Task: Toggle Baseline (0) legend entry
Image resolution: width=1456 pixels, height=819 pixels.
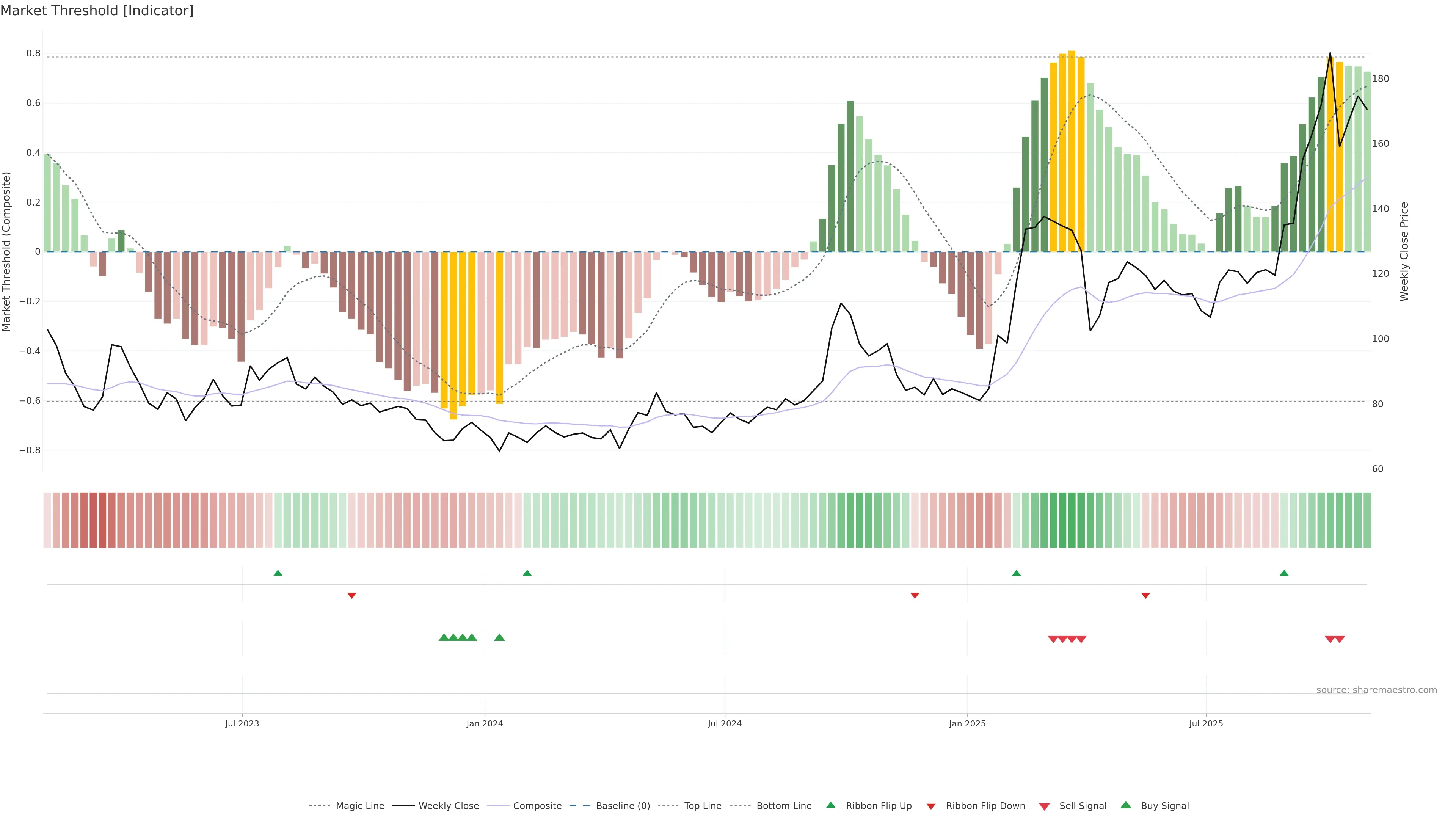Action: pyautogui.click(x=623, y=806)
